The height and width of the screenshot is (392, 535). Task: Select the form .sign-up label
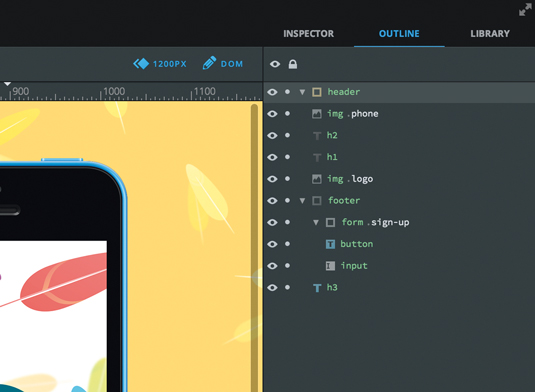point(375,222)
